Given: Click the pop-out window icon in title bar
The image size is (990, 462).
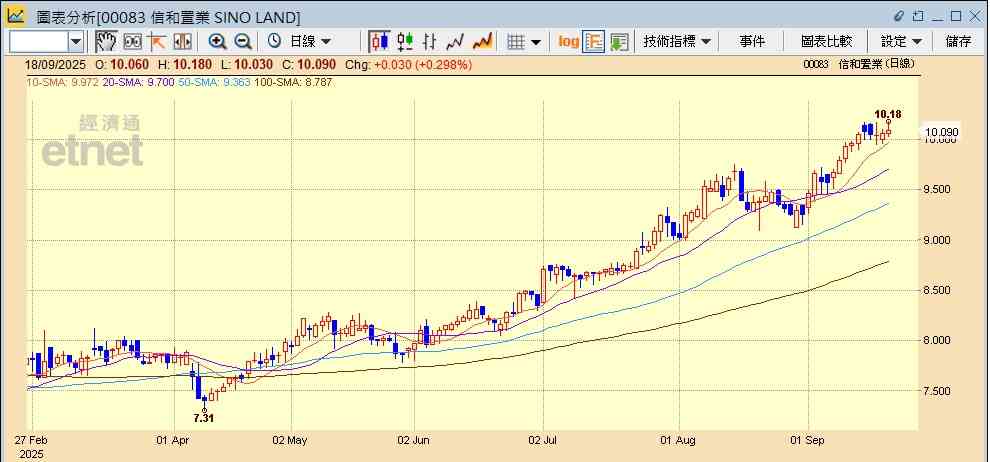Looking at the screenshot, I should coord(918,16).
